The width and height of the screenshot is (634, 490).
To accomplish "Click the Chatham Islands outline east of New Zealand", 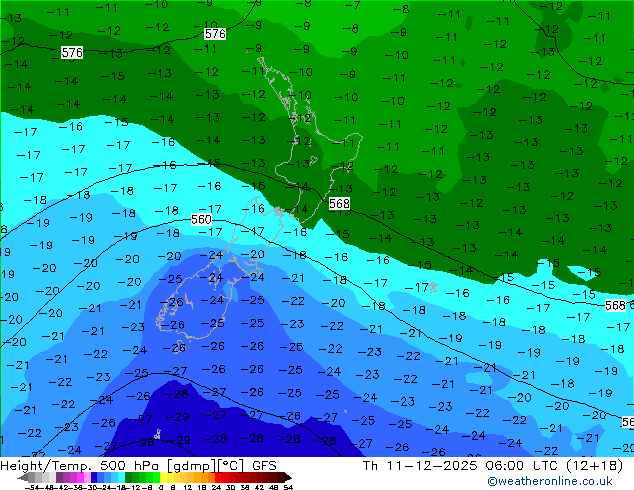I will [x=433, y=287].
